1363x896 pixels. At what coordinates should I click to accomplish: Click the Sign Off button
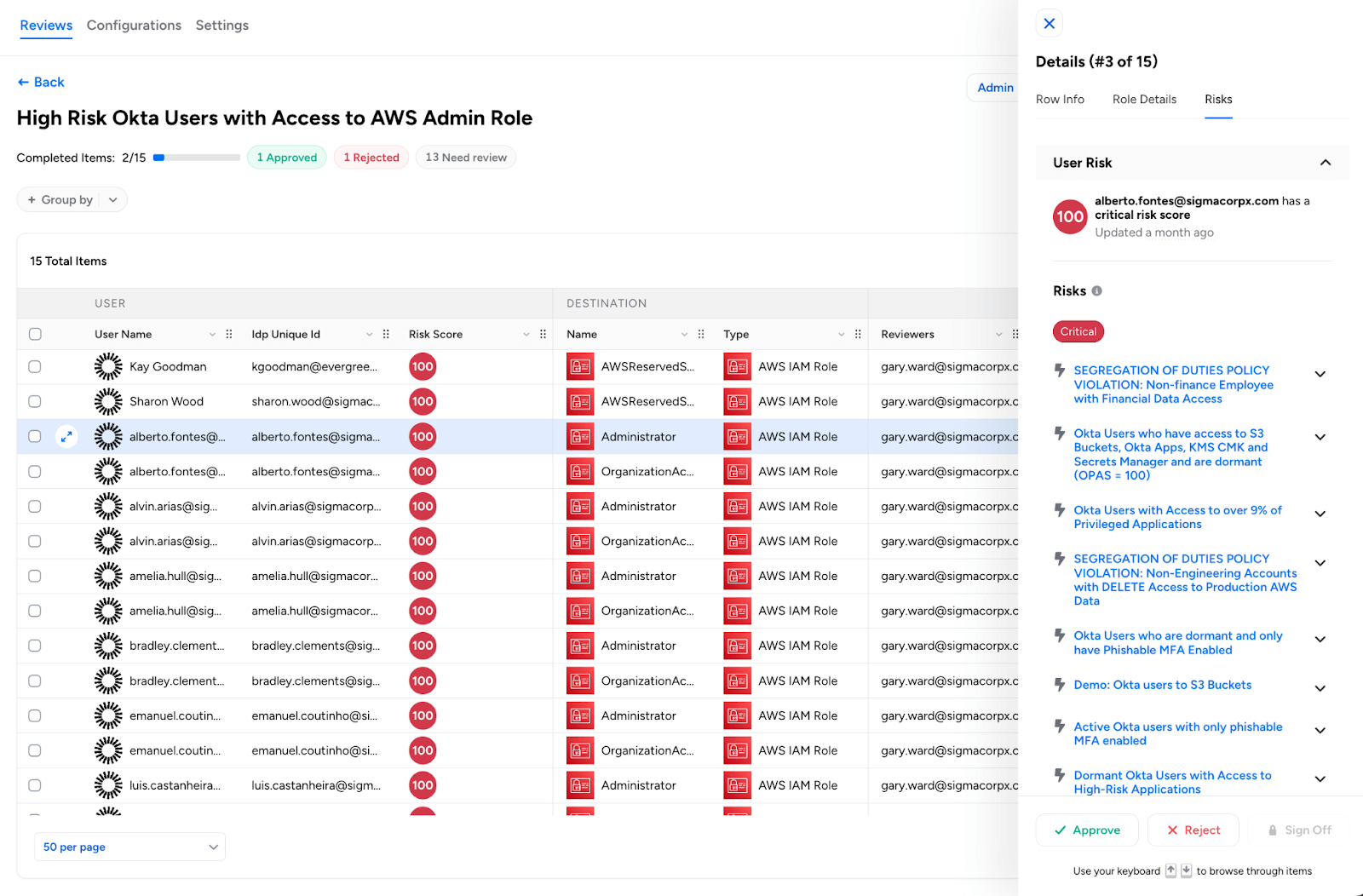1299,830
